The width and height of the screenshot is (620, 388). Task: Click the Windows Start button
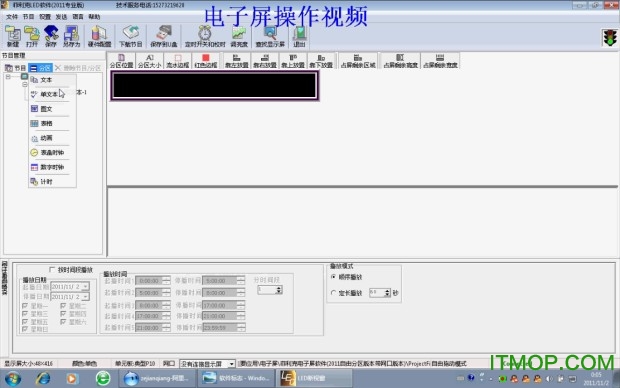13,379
